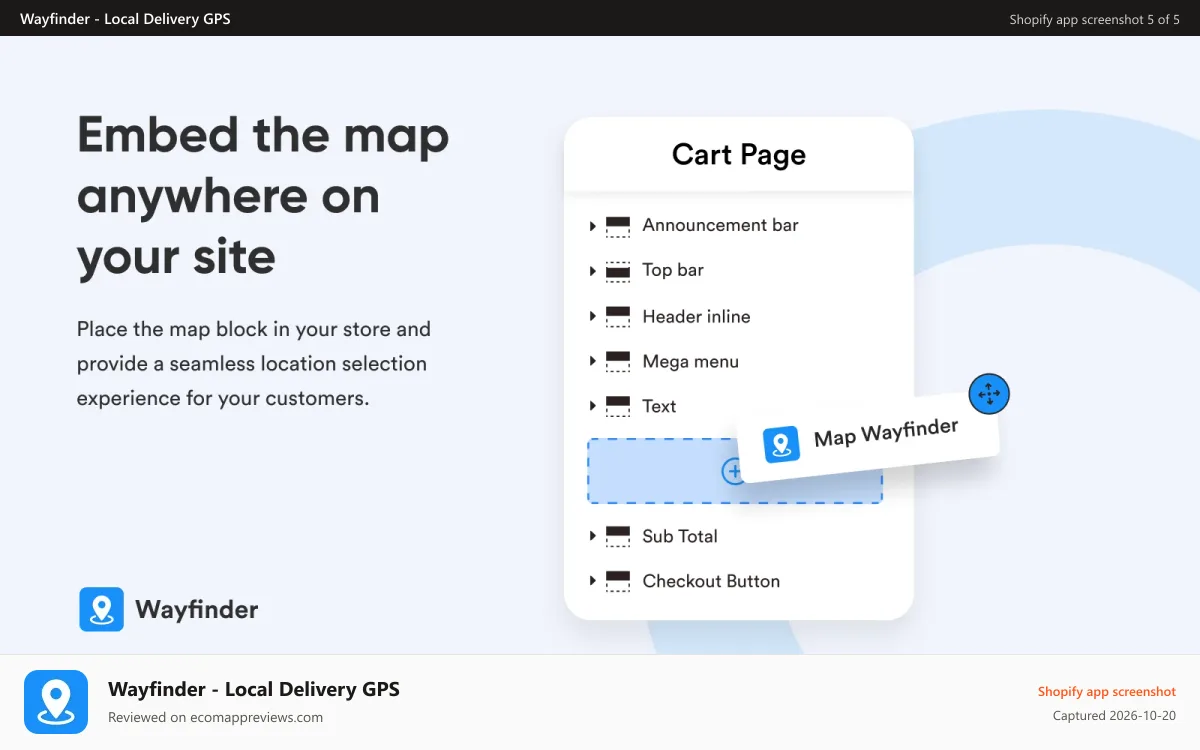Image resolution: width=1200 pixels, height=750 pixels.
Task: Select the Top bar label
Action: [673, 270]
